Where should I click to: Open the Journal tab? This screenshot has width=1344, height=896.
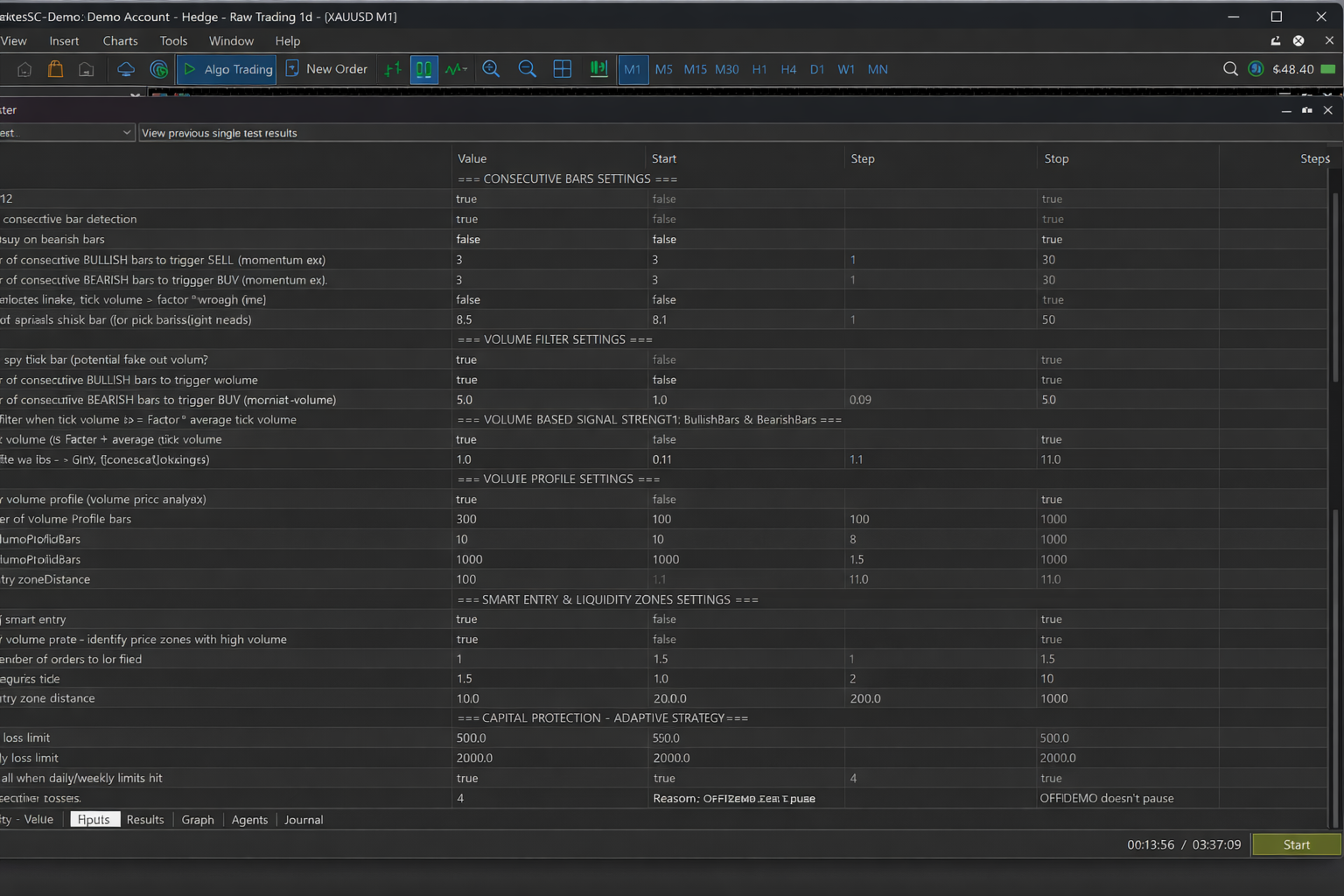click(304, 820)
